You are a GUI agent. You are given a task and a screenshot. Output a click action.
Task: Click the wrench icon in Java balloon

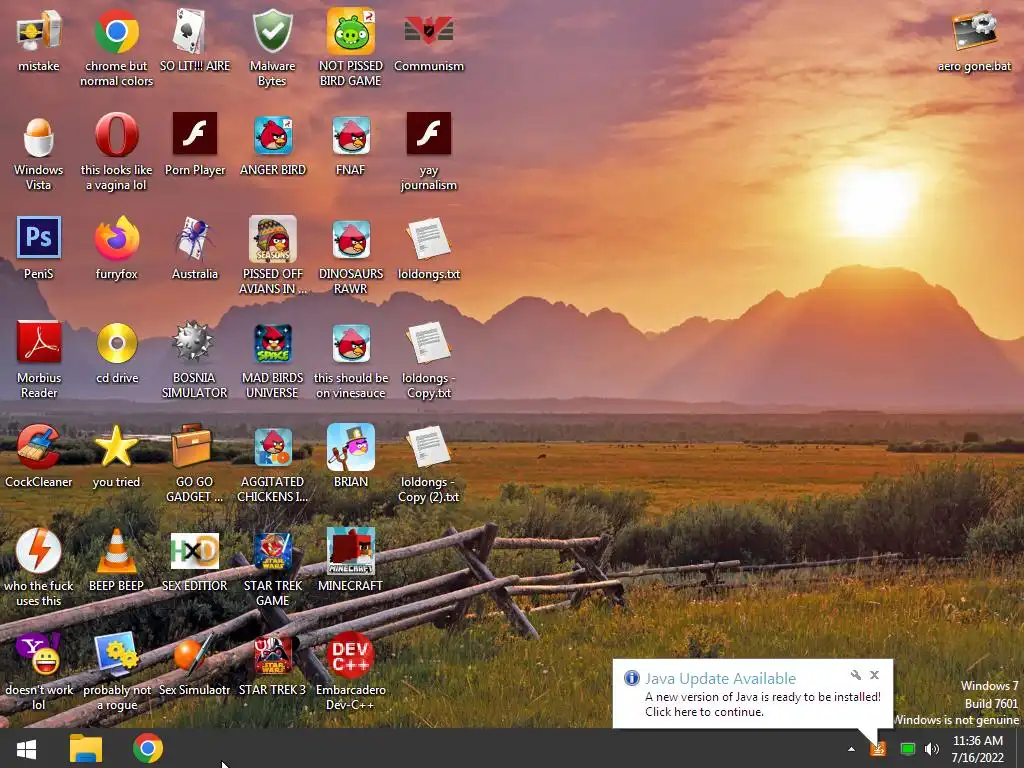(856, 675)
